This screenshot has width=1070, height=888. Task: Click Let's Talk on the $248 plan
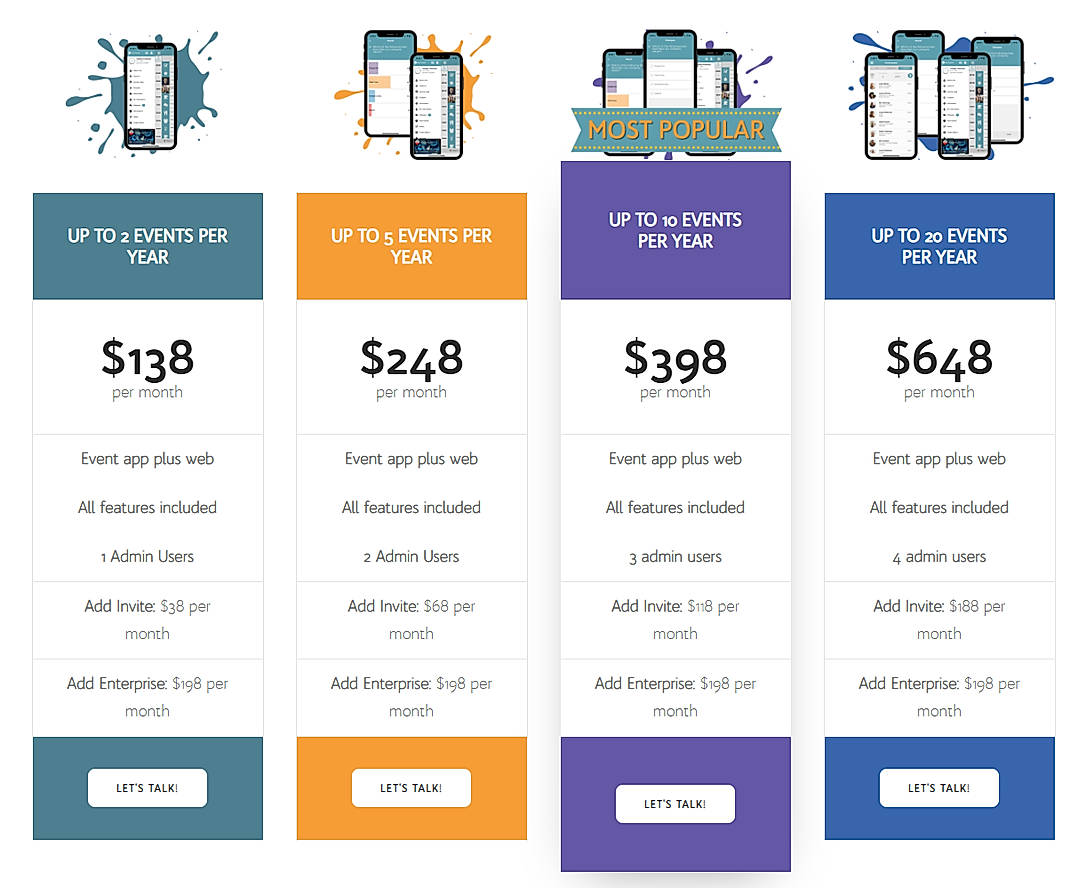tap(411, 788)
